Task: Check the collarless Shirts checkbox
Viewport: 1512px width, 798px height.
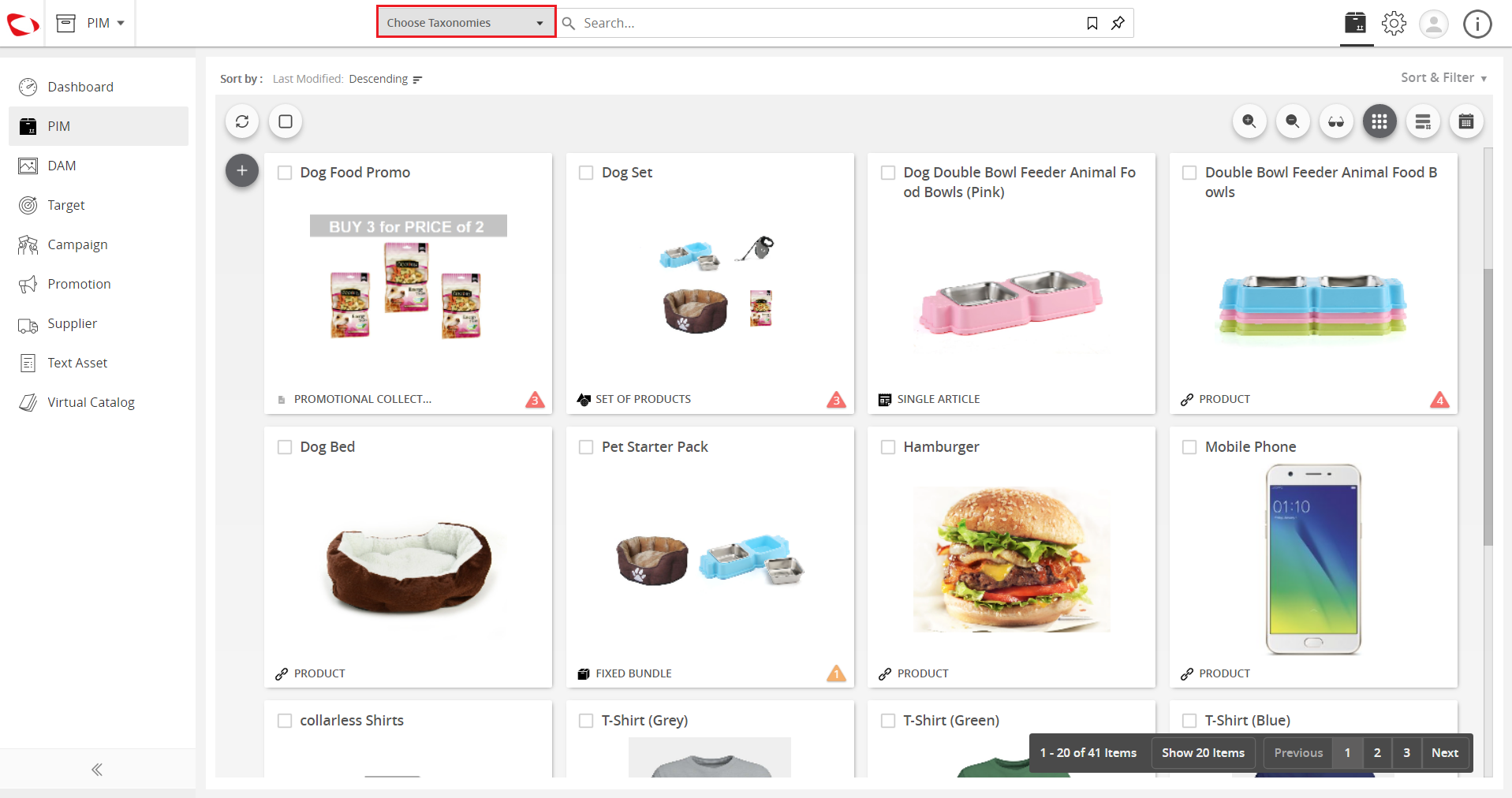Action: click(x=285, y=721)
